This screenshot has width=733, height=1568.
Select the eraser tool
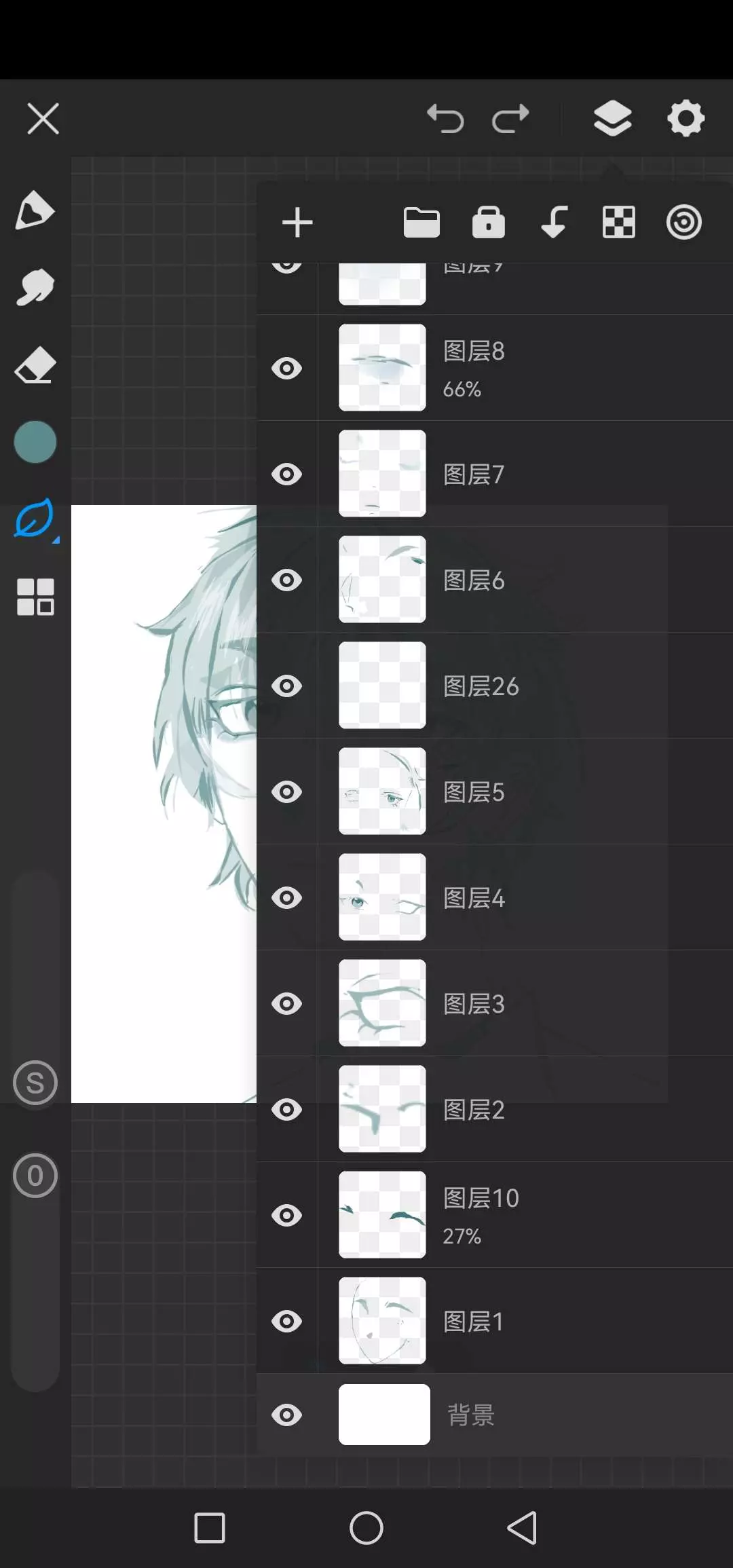click(35, 365)
